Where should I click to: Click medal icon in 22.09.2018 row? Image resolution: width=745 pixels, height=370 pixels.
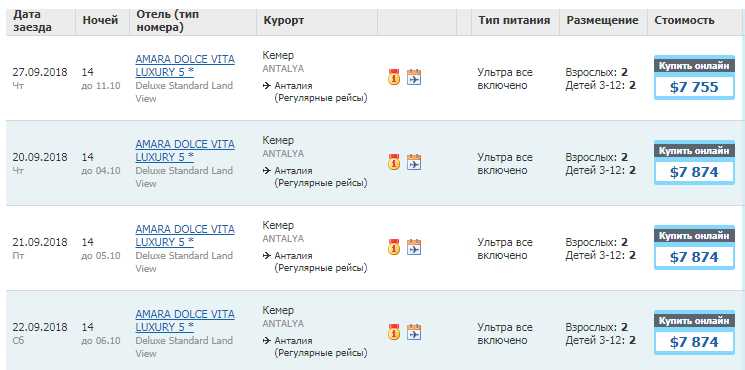click(x=394, y=332)
